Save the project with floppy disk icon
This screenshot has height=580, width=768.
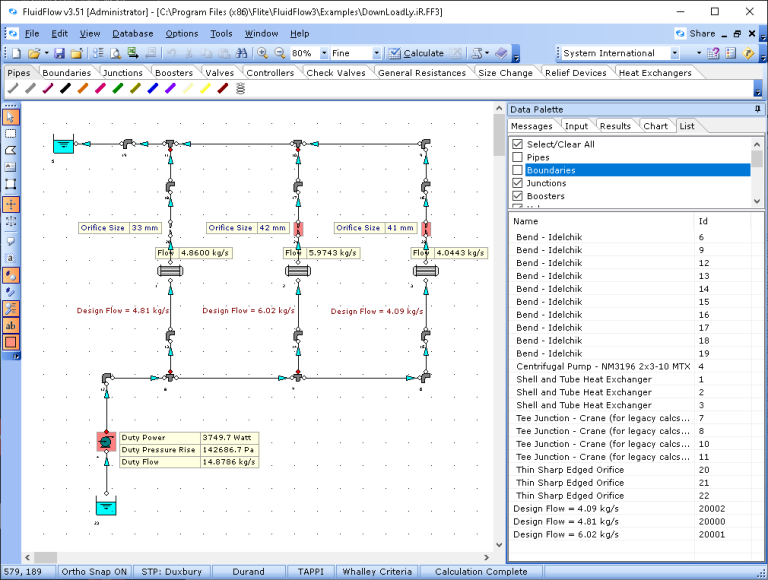click(x=59, y=53)
